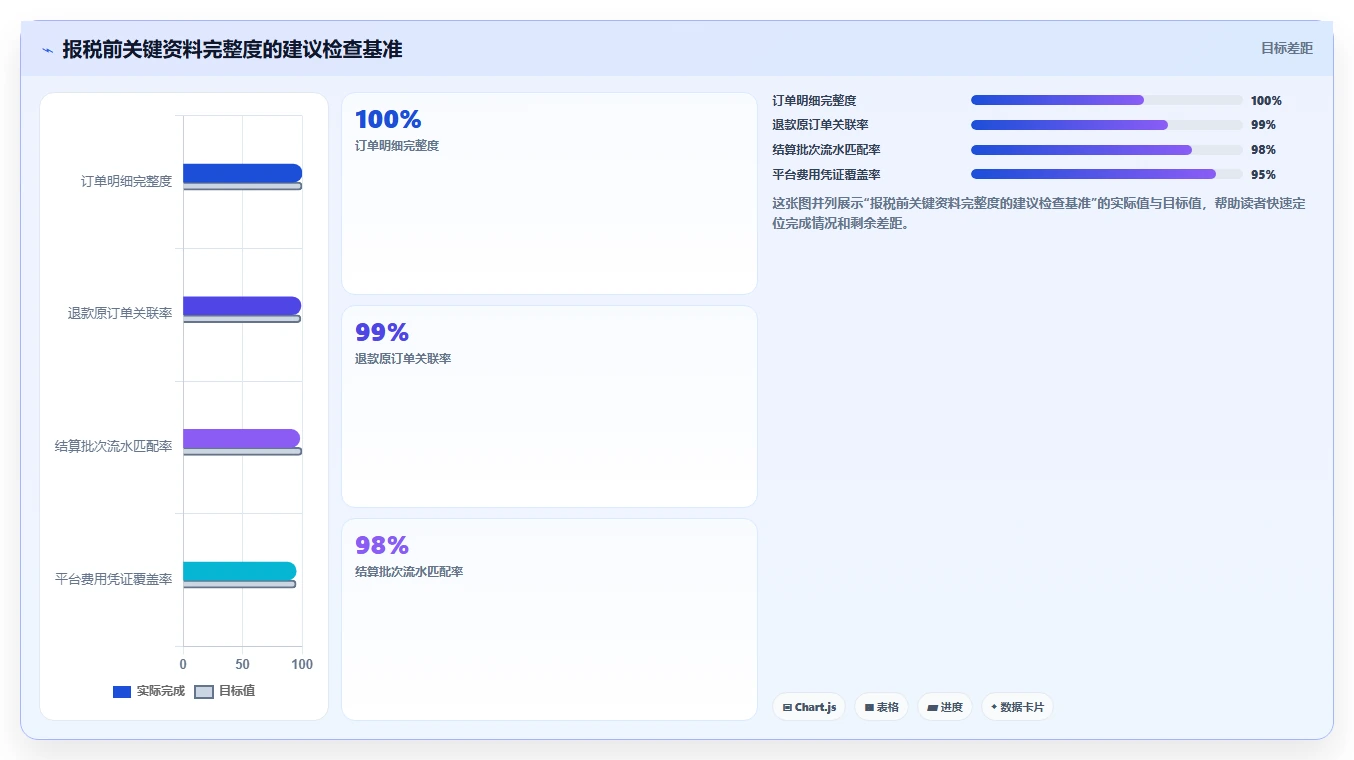
Task: Click the 表格 tag chip
Action: click(881, 707)
